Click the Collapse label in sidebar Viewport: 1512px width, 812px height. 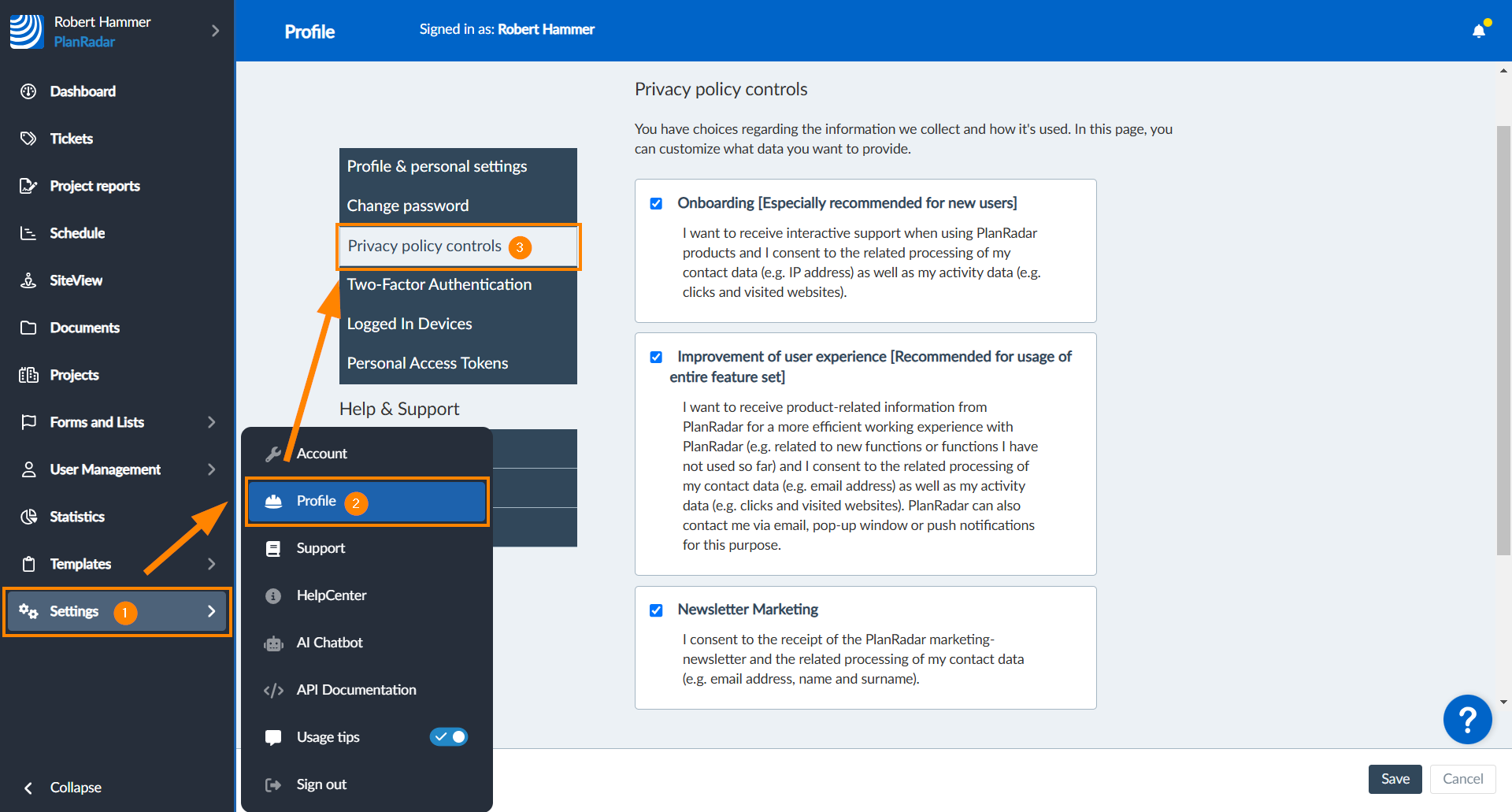(76, 788)
